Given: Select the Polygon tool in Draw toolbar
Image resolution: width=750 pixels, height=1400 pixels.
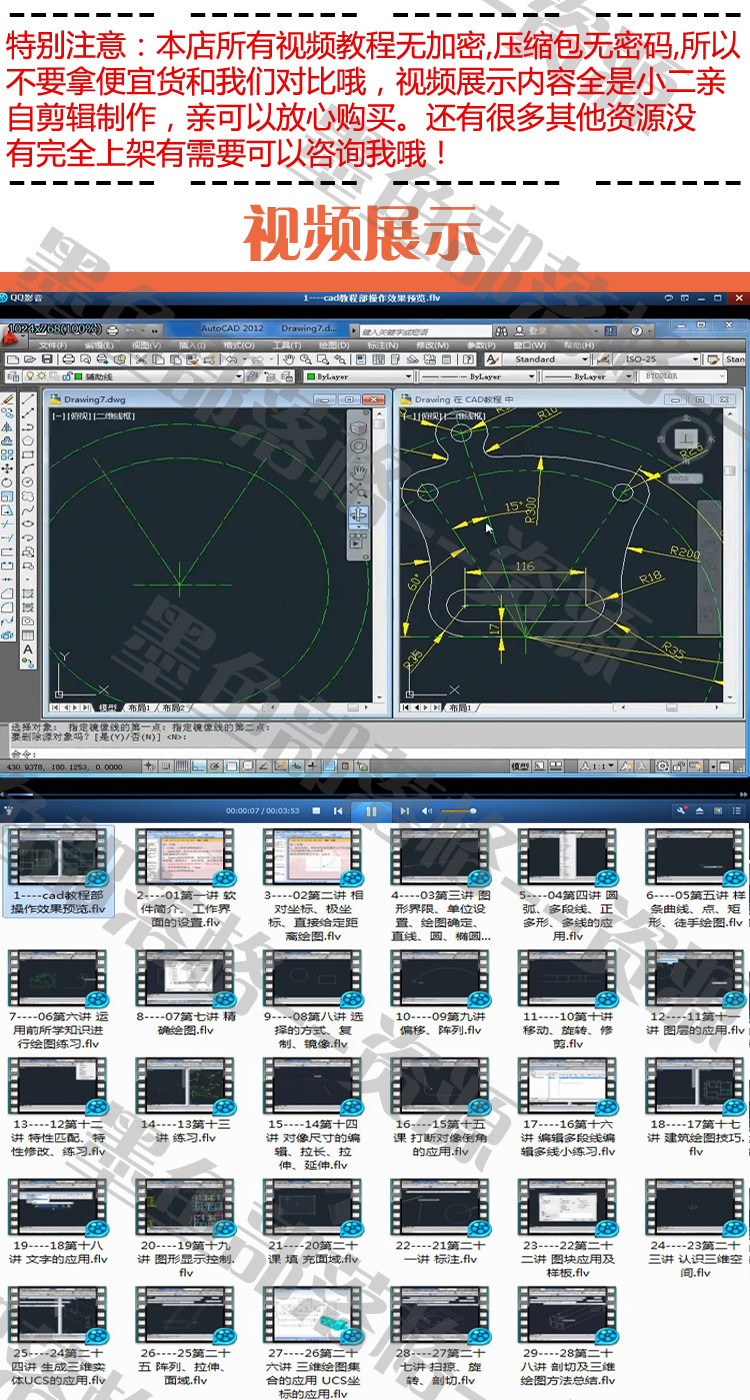Looking at the screenshot, I should coord(28,440).
